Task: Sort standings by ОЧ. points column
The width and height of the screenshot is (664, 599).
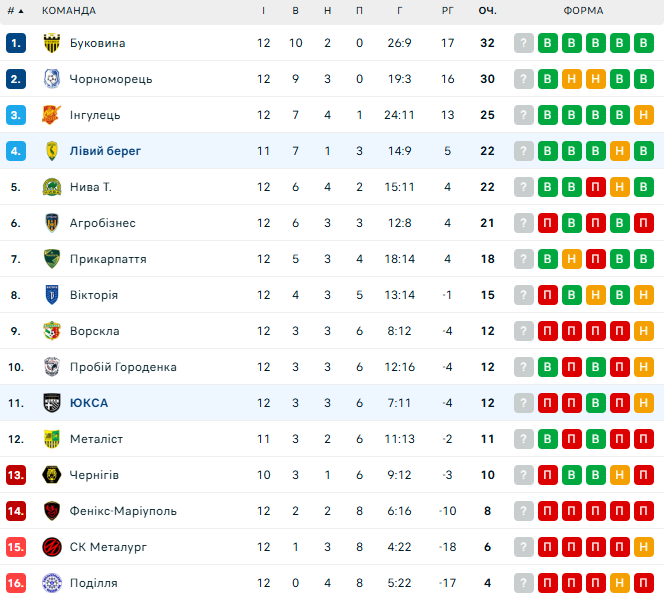Action: [x=488, y=11]
